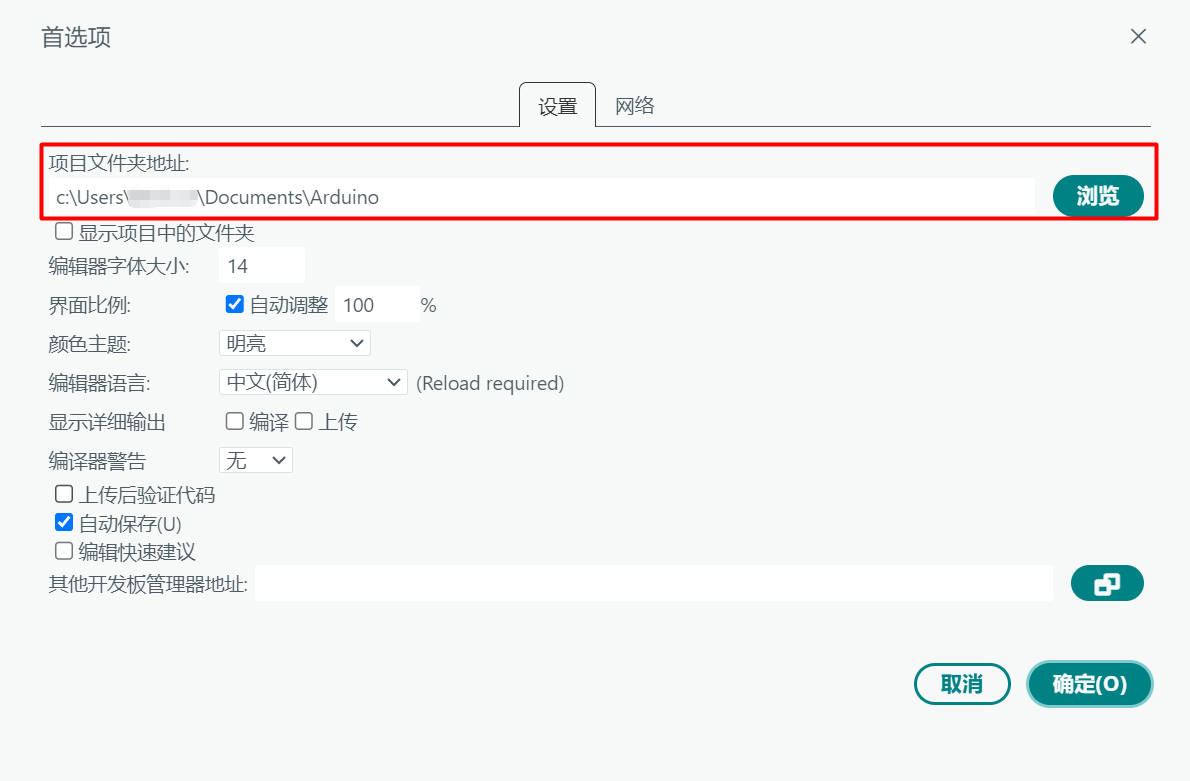This screenshot has width=1190, height=781.
Task: Switch to the 网络 tab
Action: tap(634, 105)
